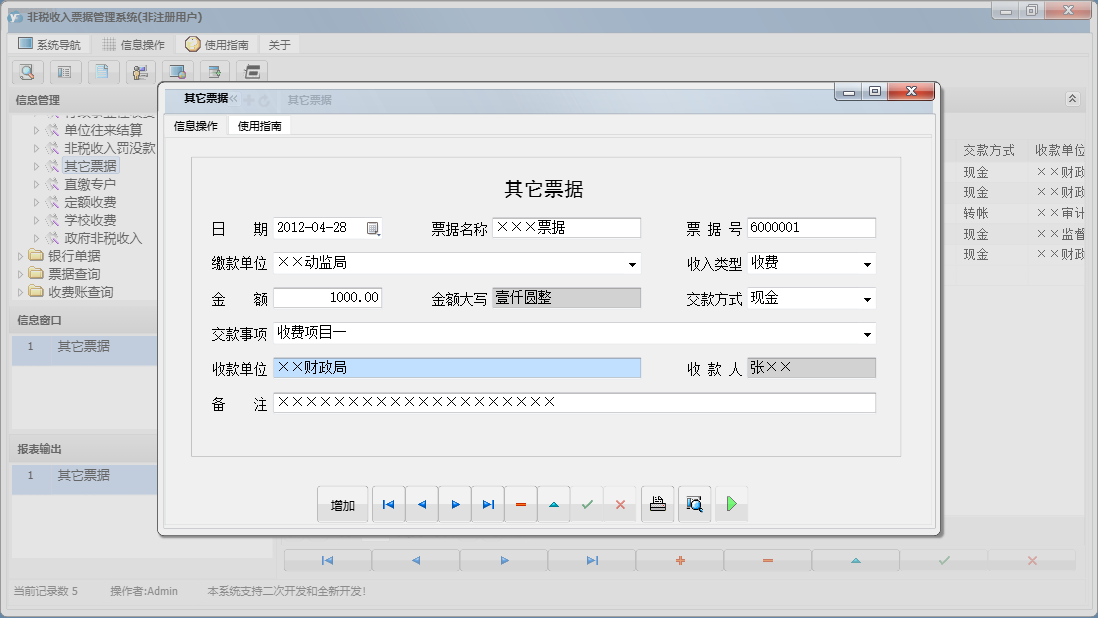The width and height of the screenshot is (1098, 618).
Task: Expand the 收入类型 dropdown
Action: pos(866,264)
